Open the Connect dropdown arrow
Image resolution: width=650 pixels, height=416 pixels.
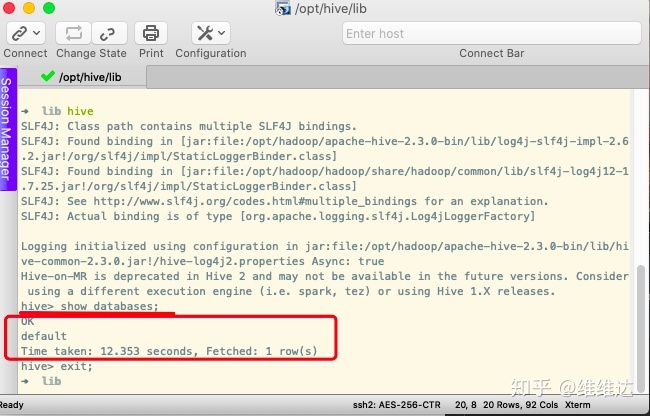click(x=37, y=33)
